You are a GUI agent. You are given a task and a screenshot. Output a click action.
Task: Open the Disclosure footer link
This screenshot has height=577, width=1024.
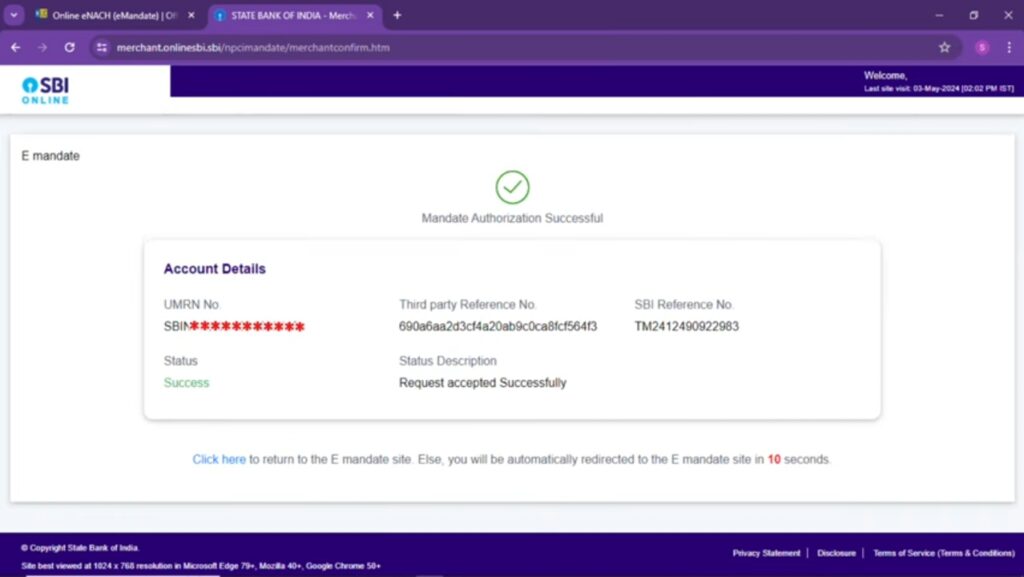[x=836, y=553]
